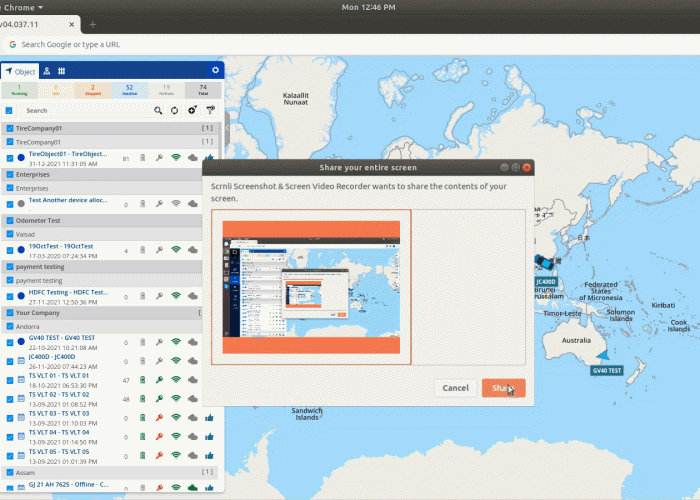
Task: Click the search magnifier icon in the object panel
Action: pos(158,111)
